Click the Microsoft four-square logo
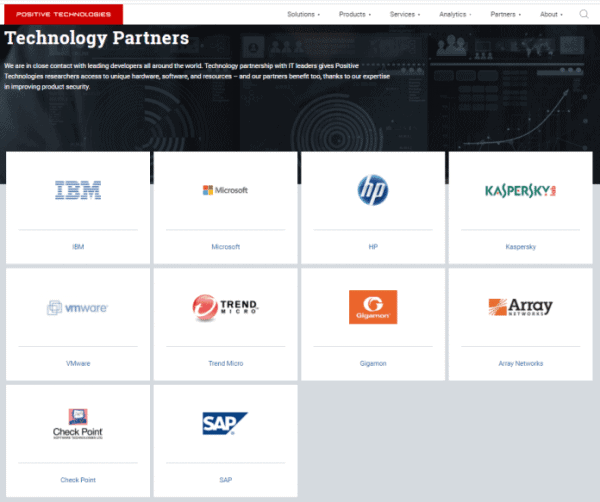 pos(225,190)
